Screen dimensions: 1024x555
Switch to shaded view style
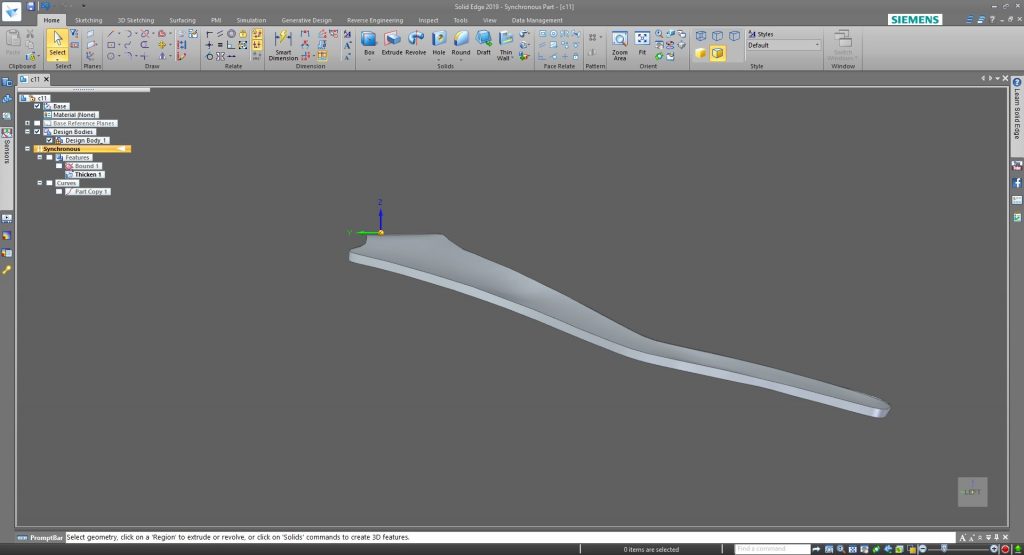pos(701,53)
